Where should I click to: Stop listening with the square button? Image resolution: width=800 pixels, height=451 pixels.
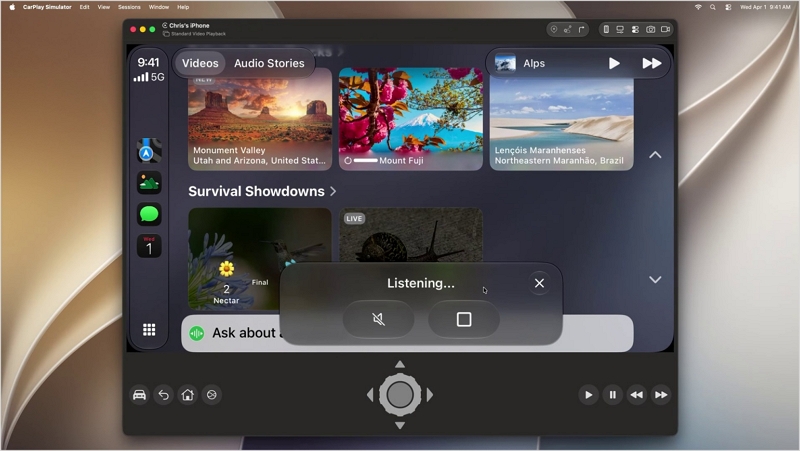464,319
